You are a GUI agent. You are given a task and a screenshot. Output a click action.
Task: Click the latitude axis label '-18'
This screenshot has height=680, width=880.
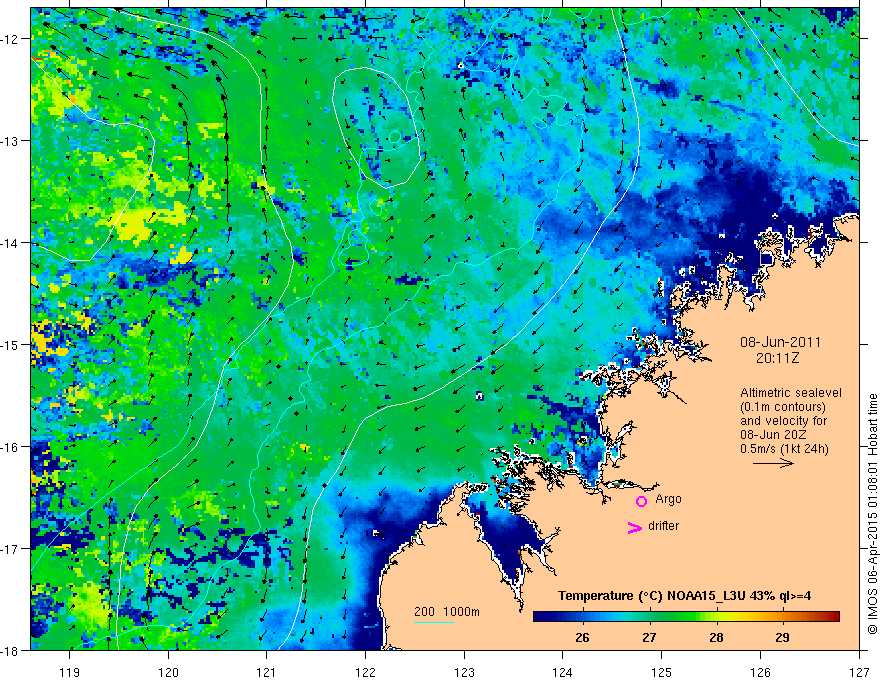tap(11, 650)
